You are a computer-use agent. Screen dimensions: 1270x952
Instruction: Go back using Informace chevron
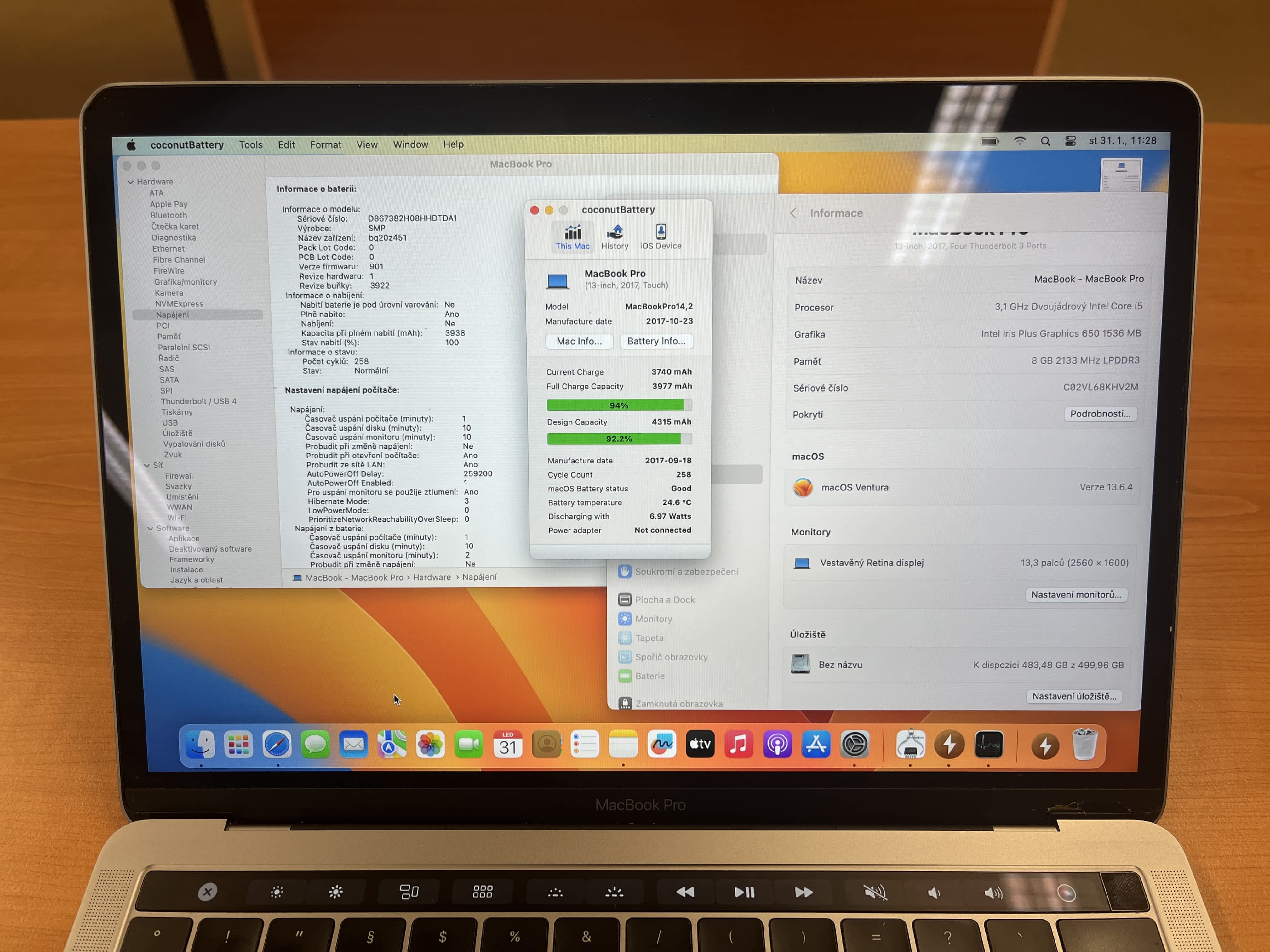pyautogui.click(x=793, y=213)
